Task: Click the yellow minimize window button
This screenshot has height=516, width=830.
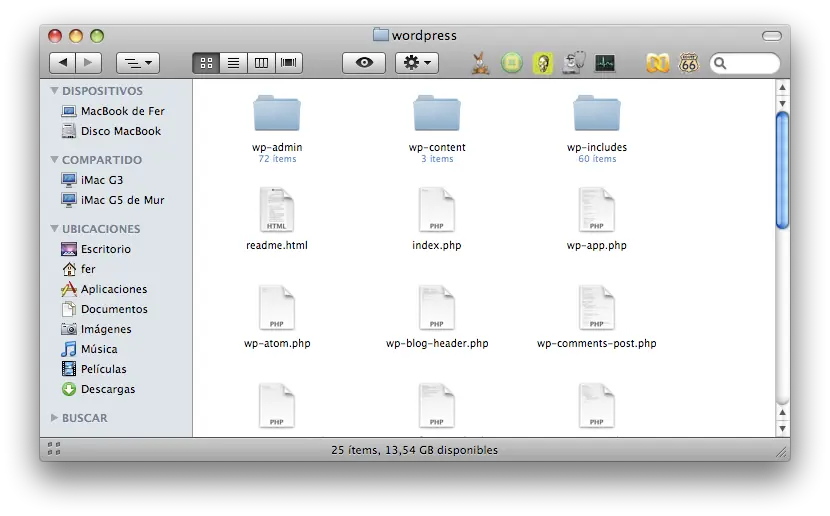Action: (76, 36)
